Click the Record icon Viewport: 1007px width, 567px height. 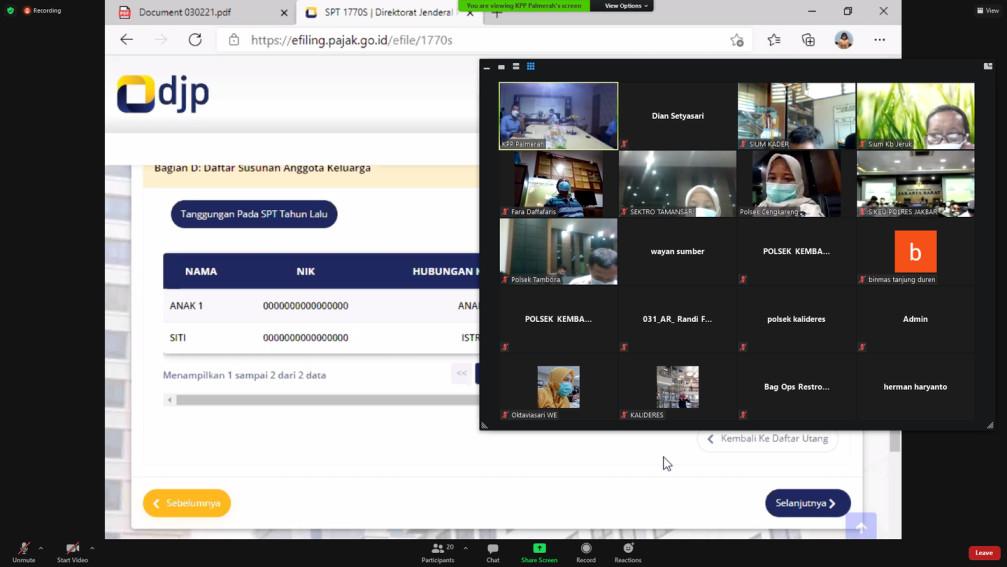click(x=586, y=548)
